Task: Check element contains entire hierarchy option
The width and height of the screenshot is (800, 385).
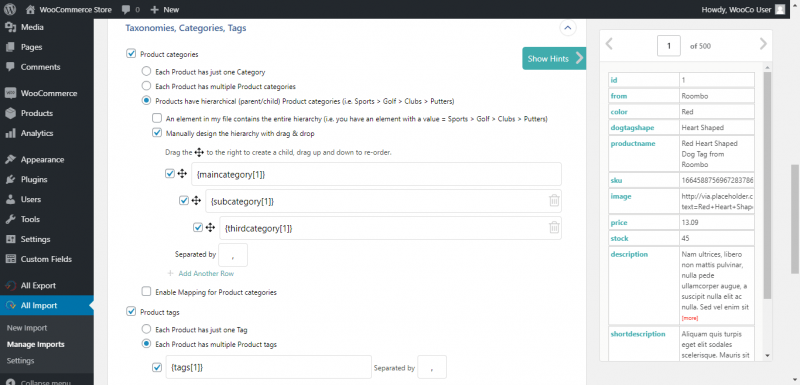Action: point(157,119)
